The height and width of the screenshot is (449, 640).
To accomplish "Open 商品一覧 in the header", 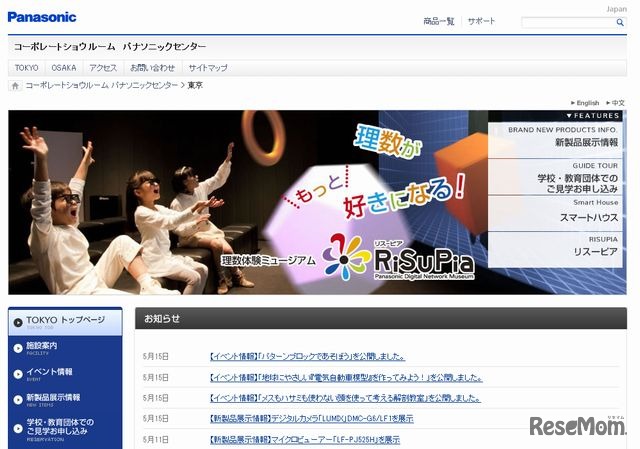I will 439,21.
